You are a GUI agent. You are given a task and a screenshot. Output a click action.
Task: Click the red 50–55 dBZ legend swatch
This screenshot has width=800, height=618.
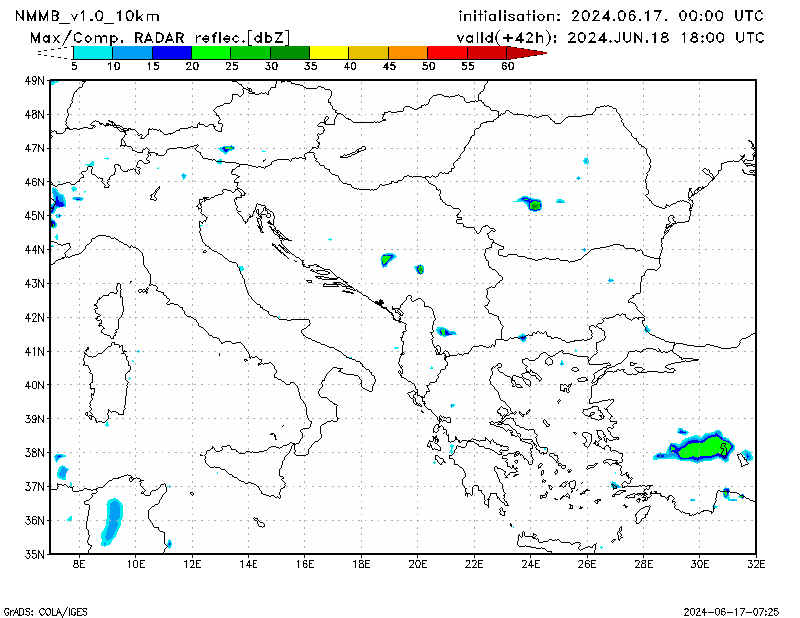pos(447,52)
